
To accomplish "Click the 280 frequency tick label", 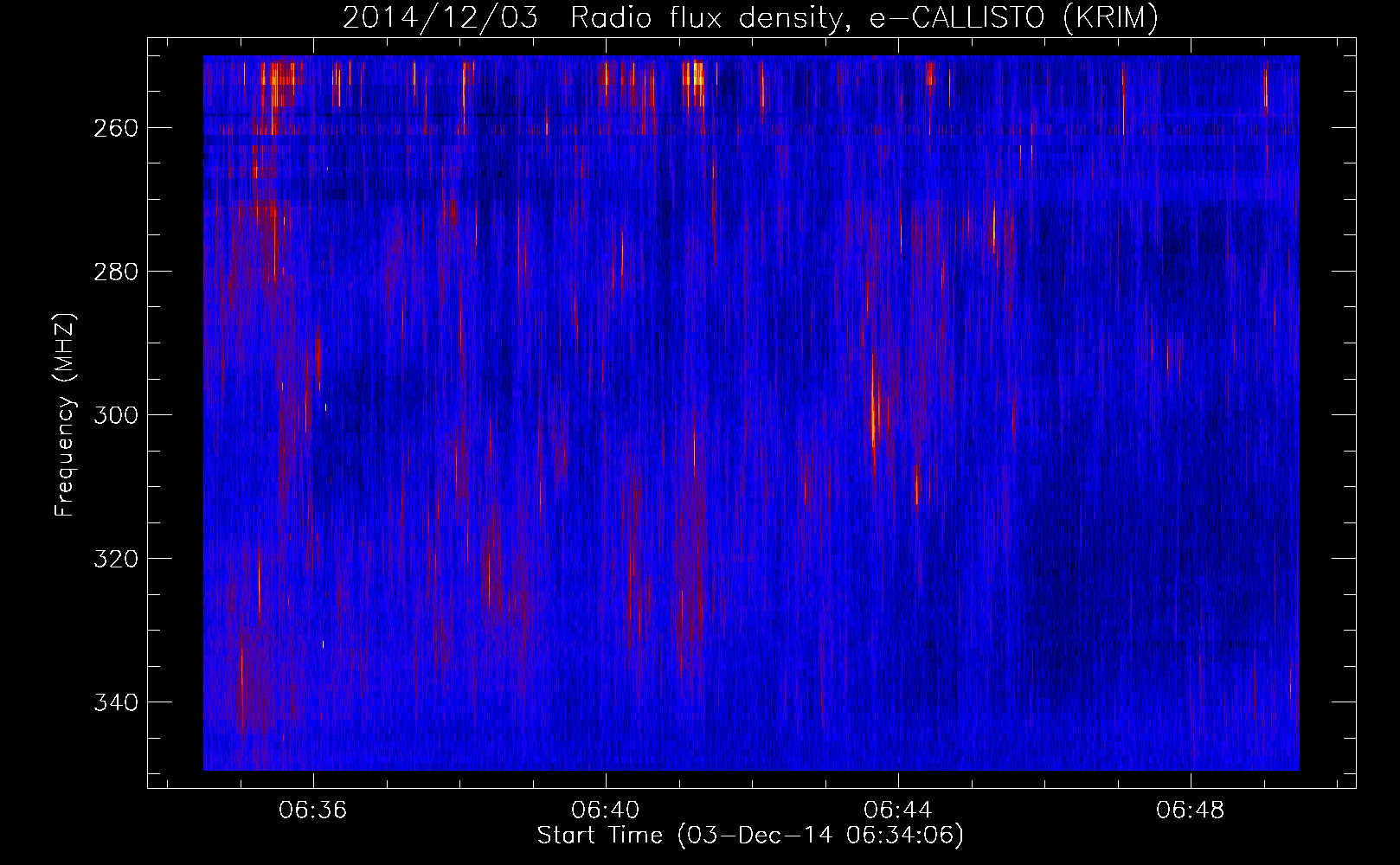I will coord(114,272).
